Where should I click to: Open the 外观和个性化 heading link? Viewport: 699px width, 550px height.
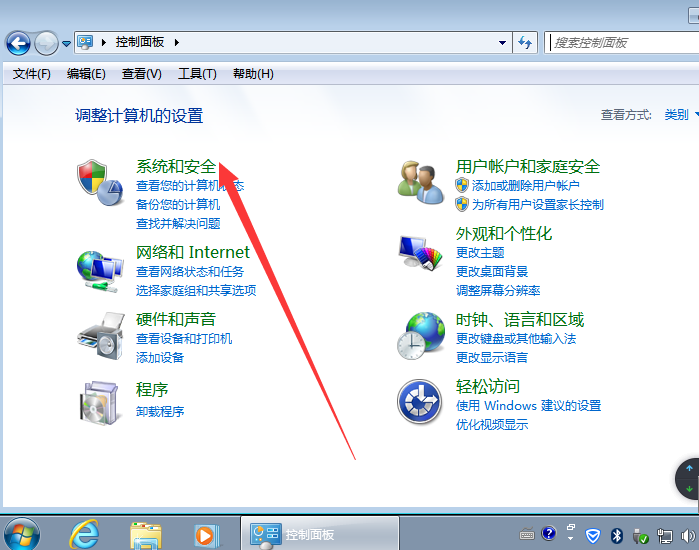coord(504,234)
